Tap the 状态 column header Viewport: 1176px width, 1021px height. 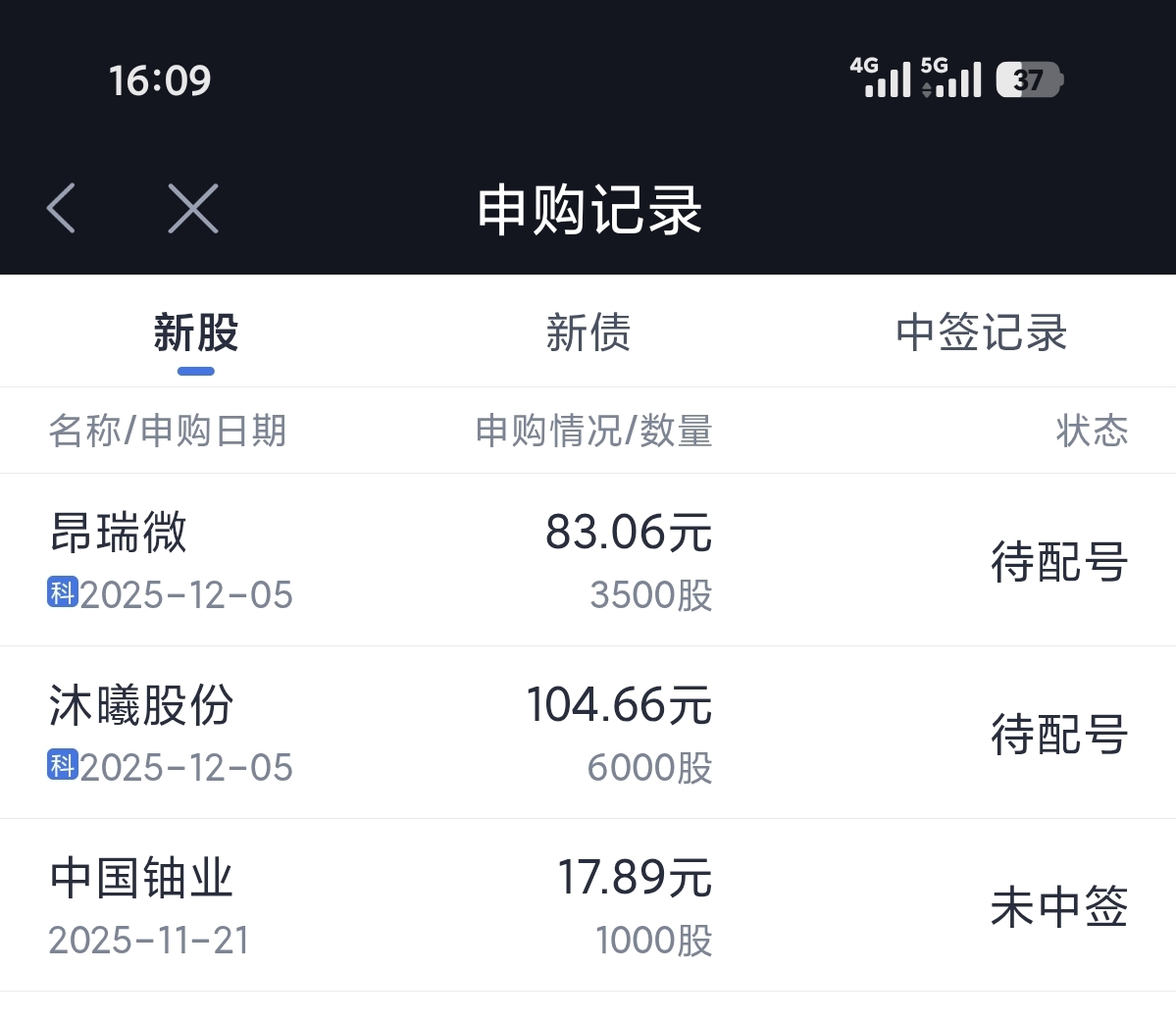pyautogui.click(x=1092, y=431)
